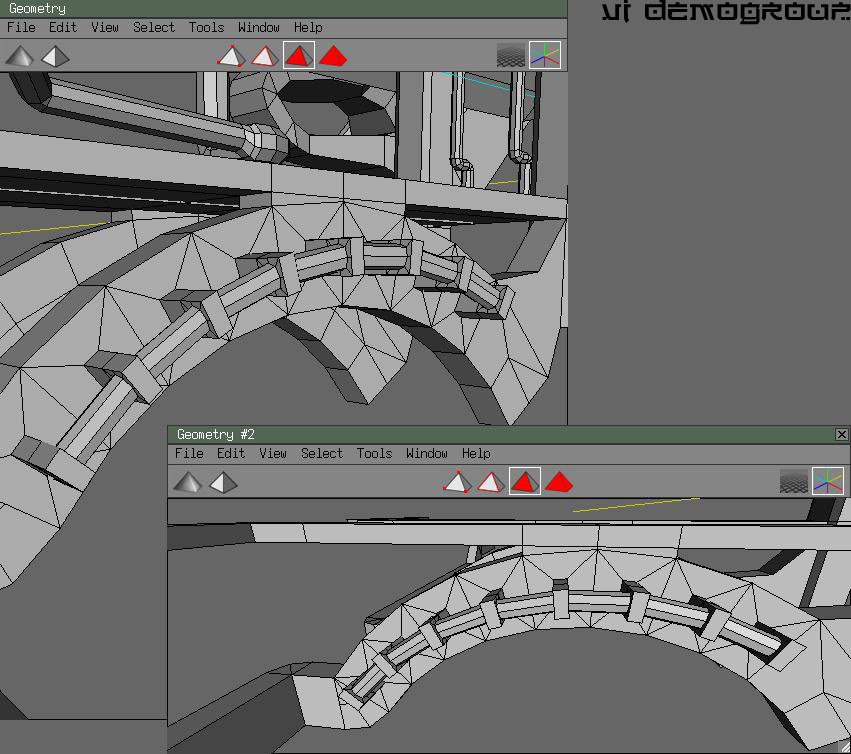Open File menu in Geometry window
The height and width of the screenshot is (754, 851).
[x=20, y=27]
